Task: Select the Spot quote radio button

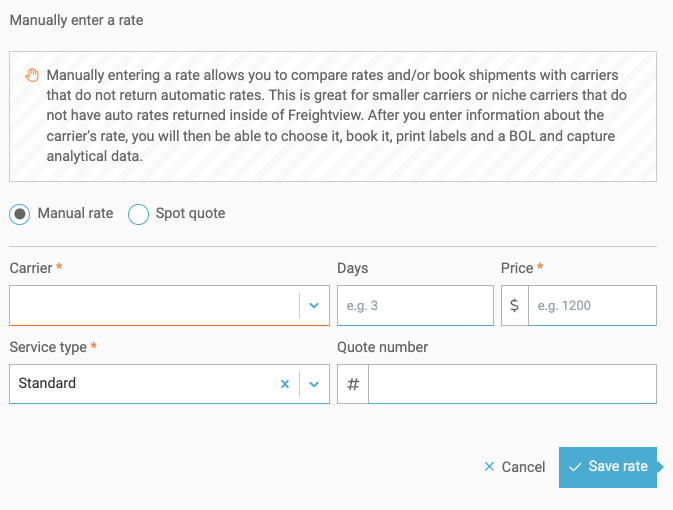Action: click(138, 214)
